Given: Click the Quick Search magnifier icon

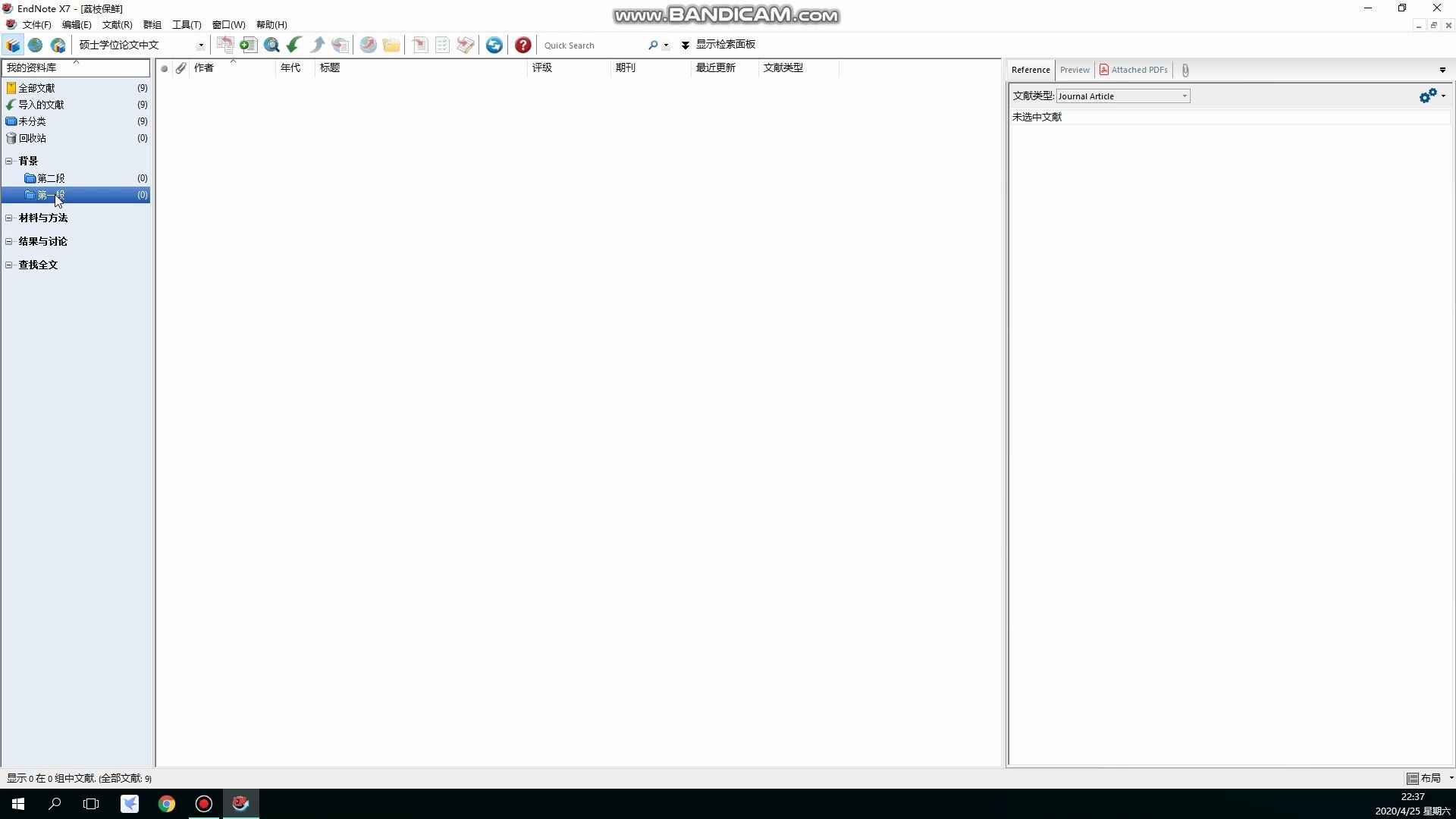Looking at the screenshot, I should click(653, 45).
